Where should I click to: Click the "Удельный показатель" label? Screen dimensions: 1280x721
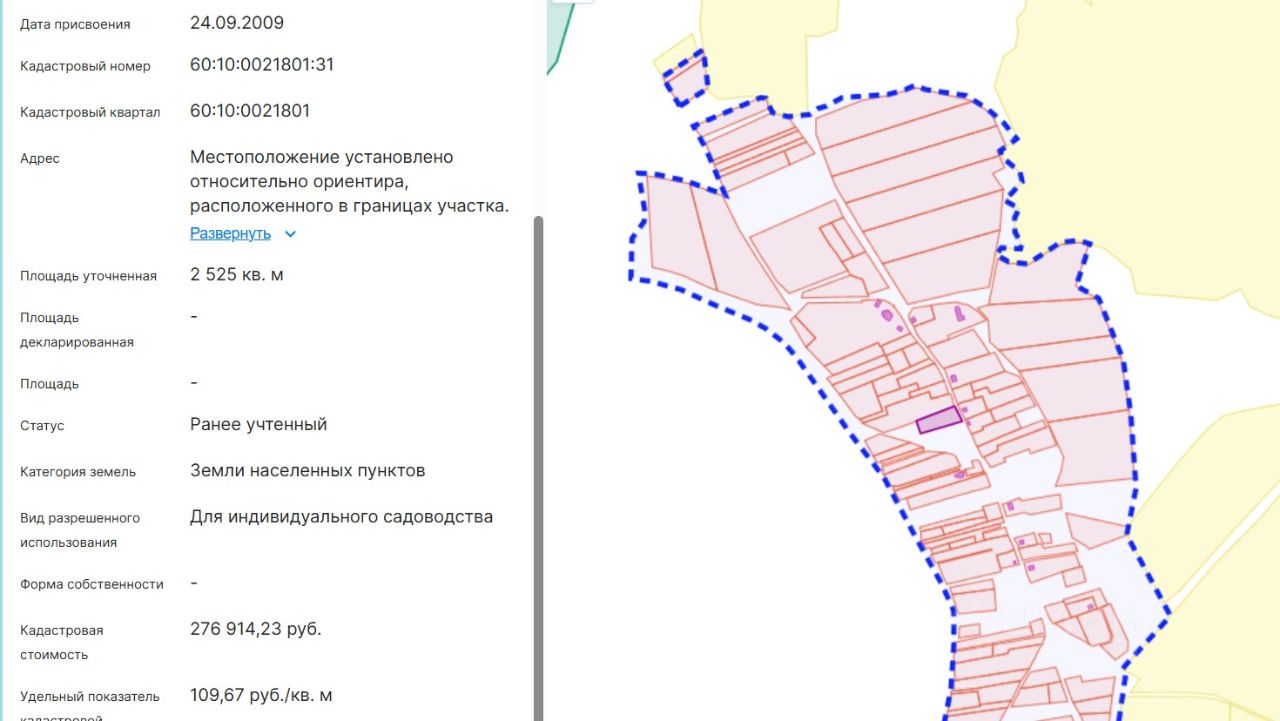point(90,696)
